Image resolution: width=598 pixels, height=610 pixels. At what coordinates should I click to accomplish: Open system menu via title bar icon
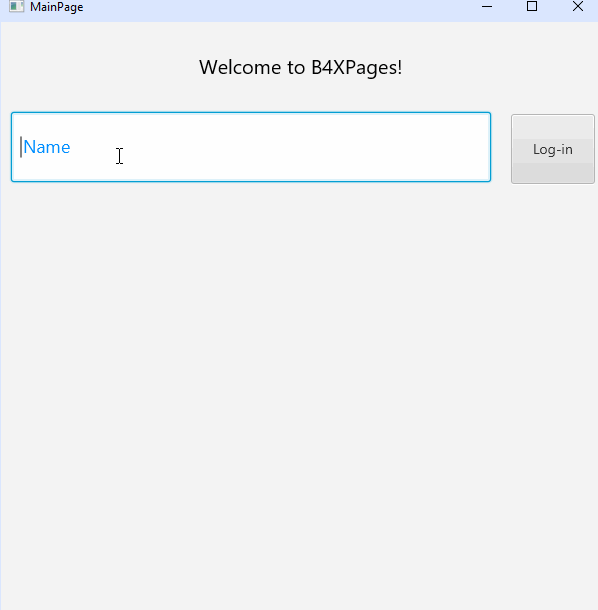tap(16, 6)
